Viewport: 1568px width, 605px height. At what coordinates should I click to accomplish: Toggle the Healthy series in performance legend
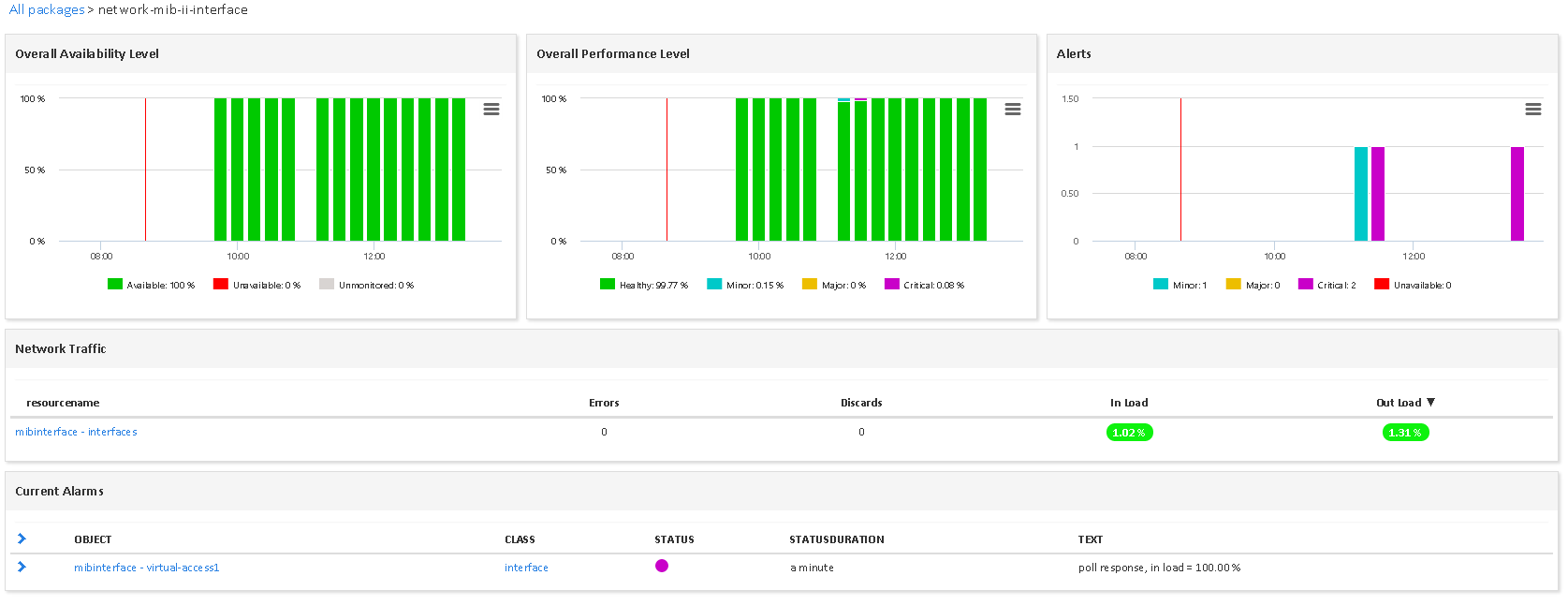click(644, 285)
